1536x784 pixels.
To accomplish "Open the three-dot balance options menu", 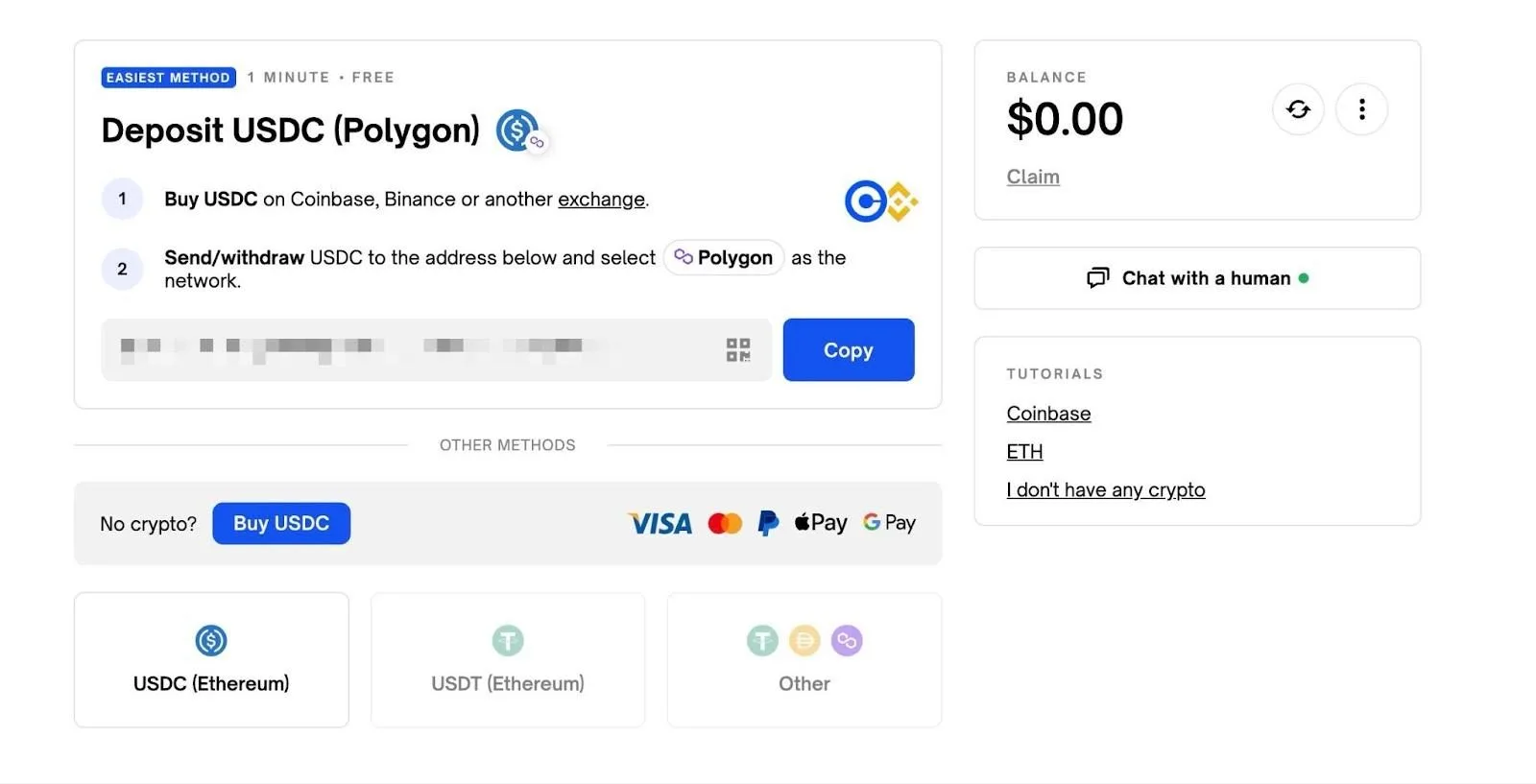I will [1361, 109].
